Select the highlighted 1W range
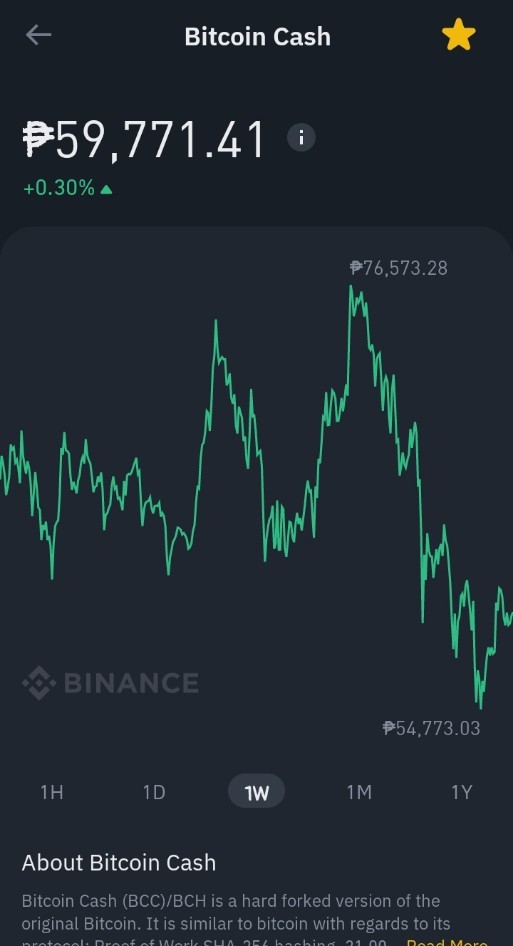 [x=256, y=791]
